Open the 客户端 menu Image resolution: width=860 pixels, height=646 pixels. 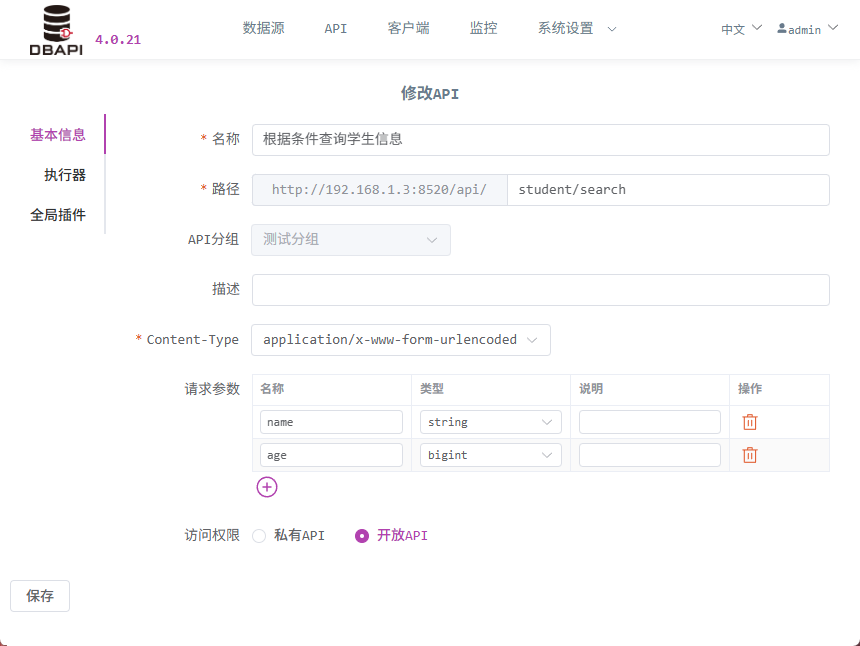pos(409,29)
